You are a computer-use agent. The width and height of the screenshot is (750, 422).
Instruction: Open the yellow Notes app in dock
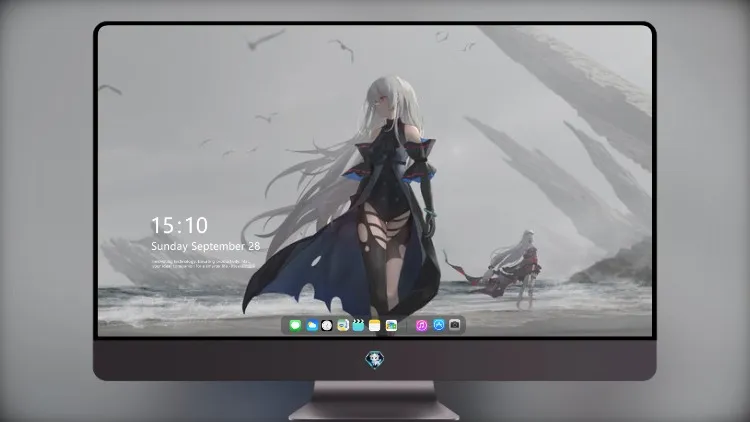click(x=375, y=326)
